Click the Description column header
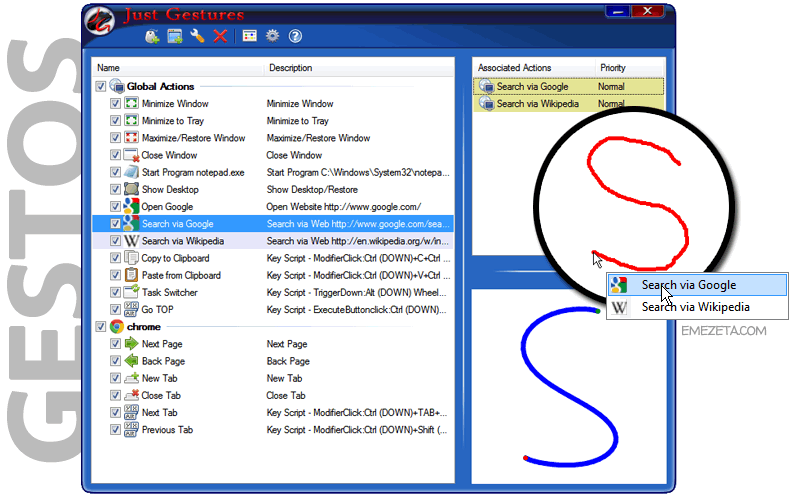This screenshot has height=500, width=800. 359,67
